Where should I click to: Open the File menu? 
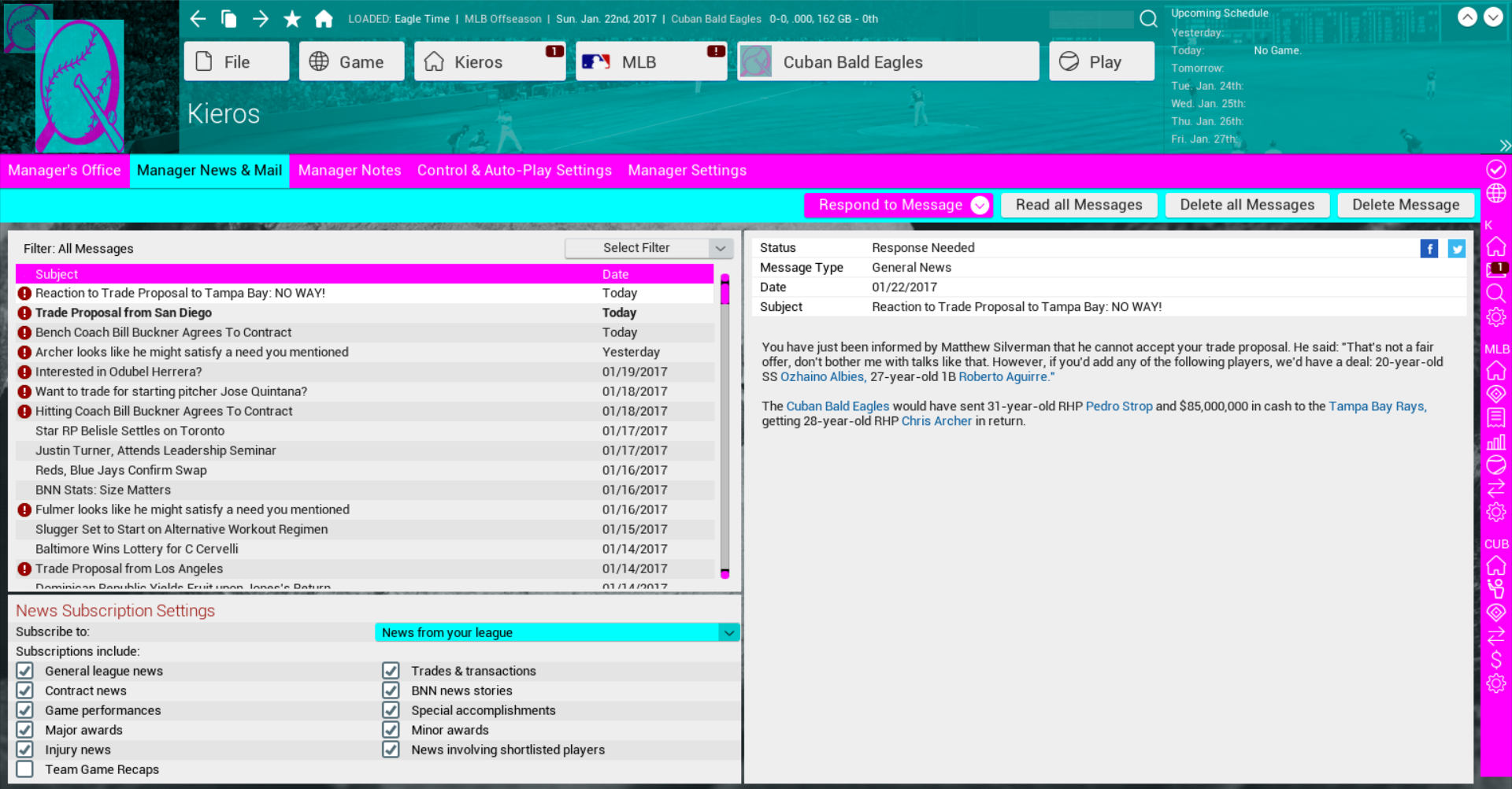(236, 61)
